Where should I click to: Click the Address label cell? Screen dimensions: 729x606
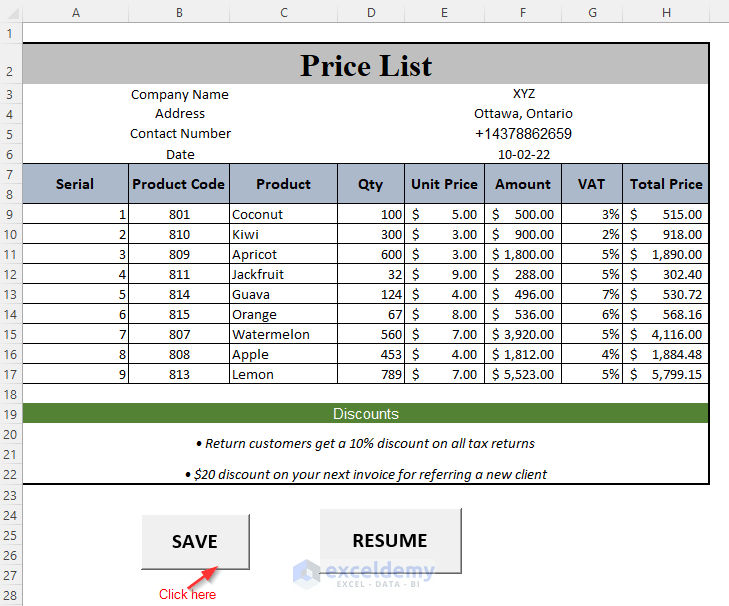click(179, 113)
